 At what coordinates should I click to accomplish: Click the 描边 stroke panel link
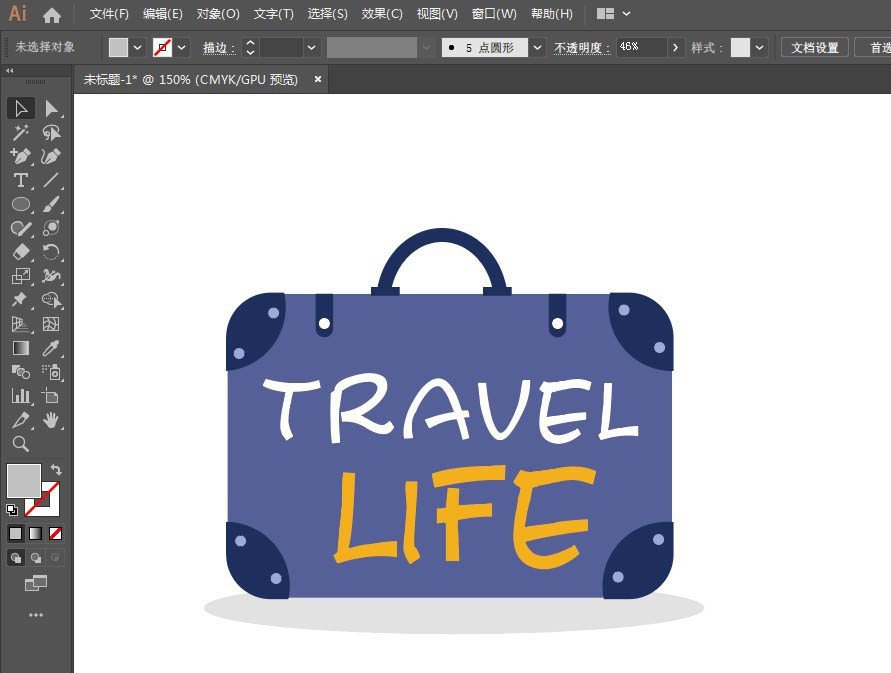coord(219,48)
